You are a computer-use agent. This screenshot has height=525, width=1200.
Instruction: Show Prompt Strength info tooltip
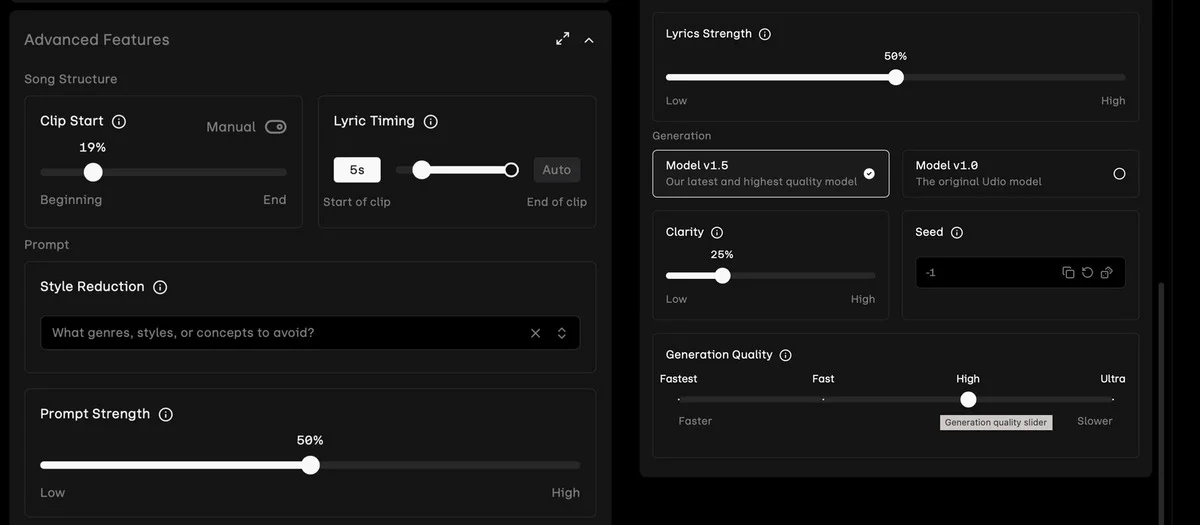(166, 415)
